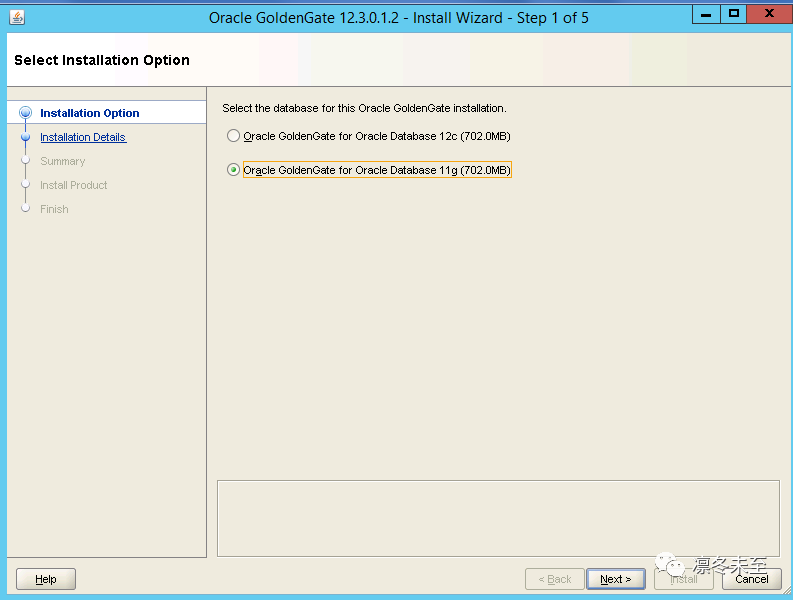Maximize the Install Wizard window

pos(733,14)
